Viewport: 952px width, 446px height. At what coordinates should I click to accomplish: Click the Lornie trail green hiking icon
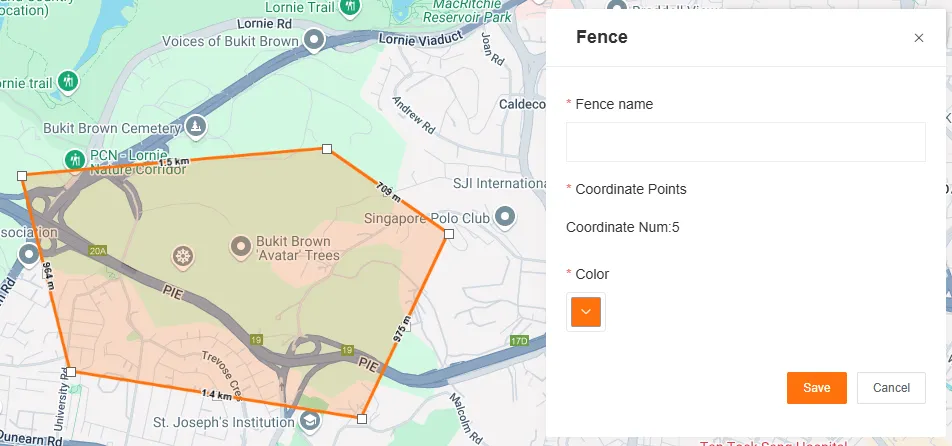(68, 79)
